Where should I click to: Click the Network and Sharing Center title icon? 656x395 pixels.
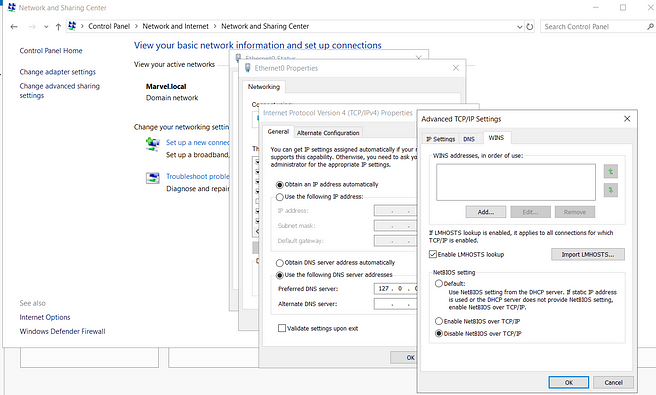[11, 8]
